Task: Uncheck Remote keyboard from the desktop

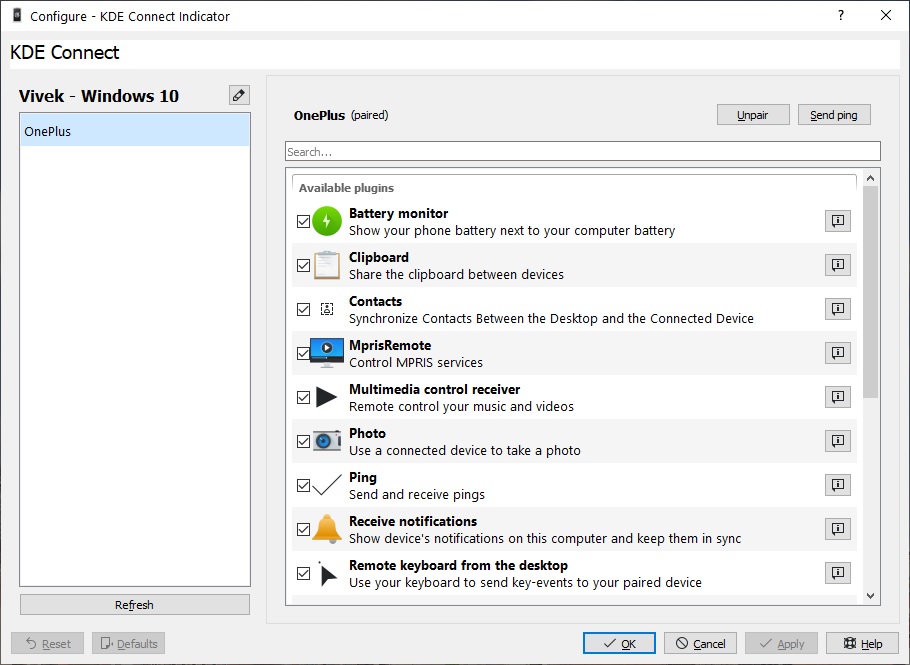Action: (x=303, y=573)
